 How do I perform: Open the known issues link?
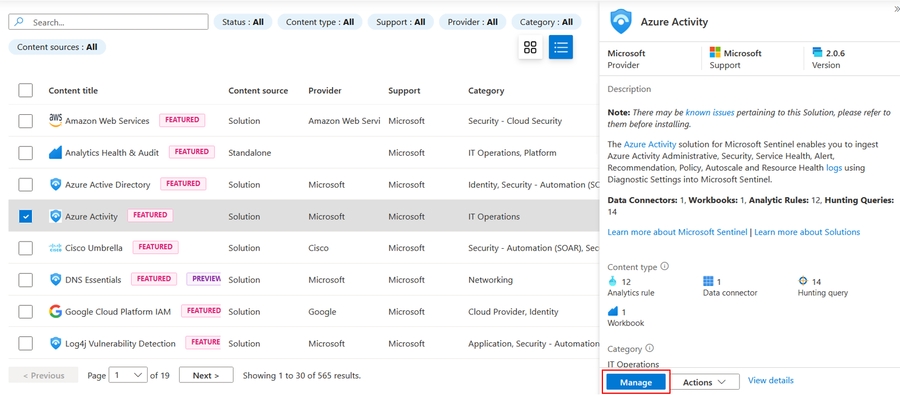(710, 113)
